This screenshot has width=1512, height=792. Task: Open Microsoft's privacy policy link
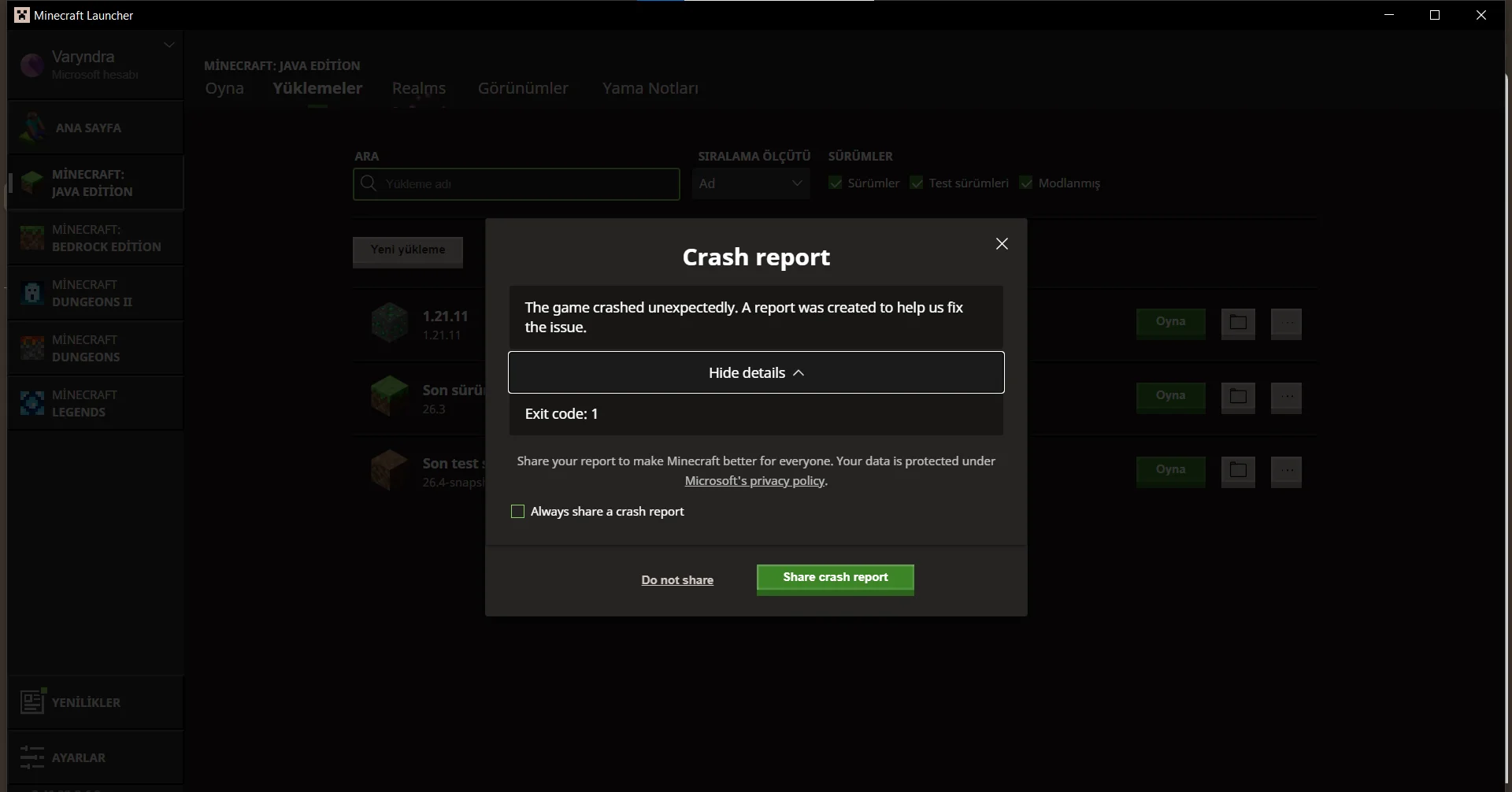click(x=754, y=481)
